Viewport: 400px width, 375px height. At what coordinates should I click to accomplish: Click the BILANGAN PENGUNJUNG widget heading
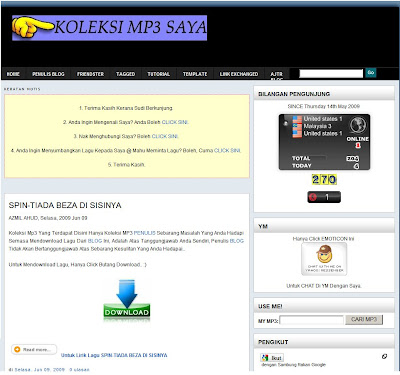pos(294,94)
